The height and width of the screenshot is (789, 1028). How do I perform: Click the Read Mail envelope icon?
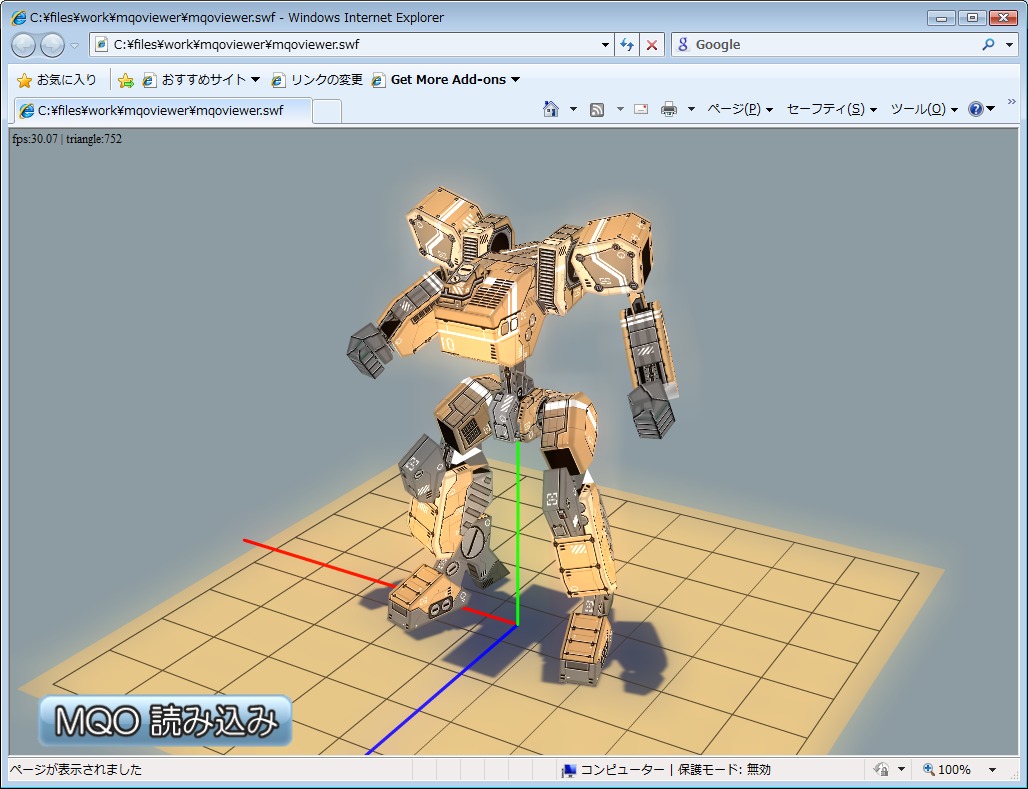(x=641, y=109)
